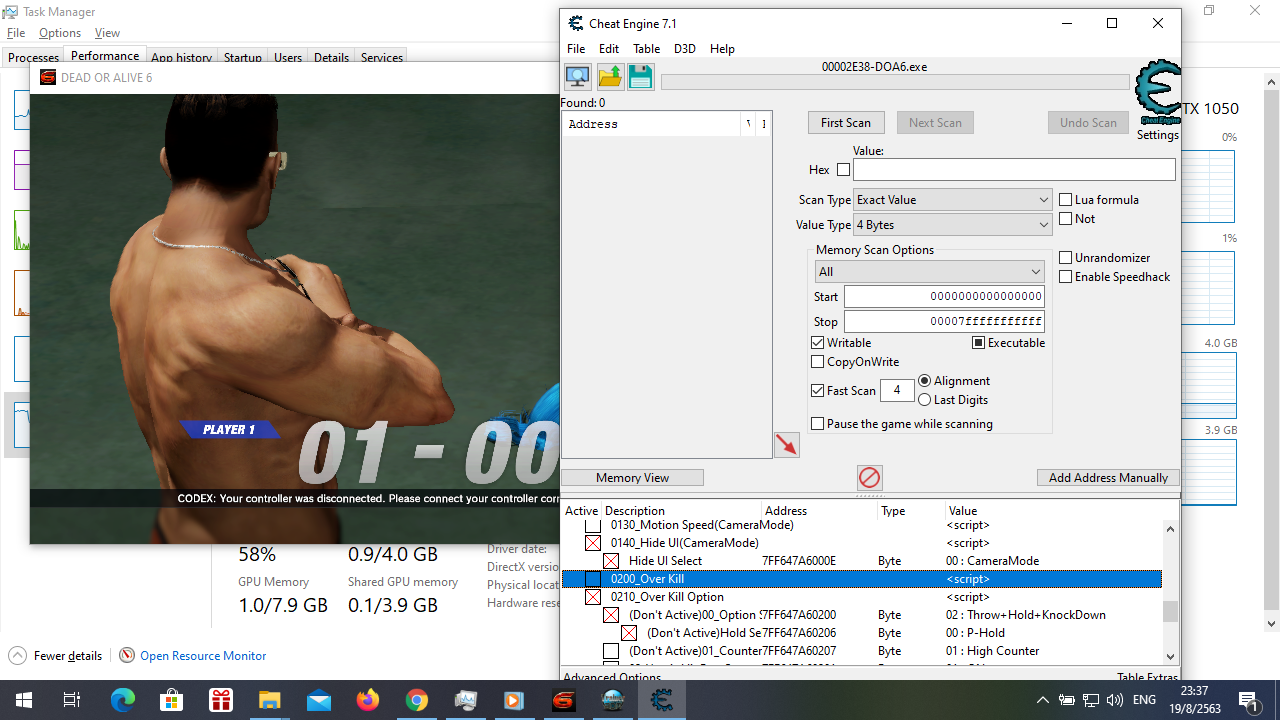The image size is (1280, 720).
Task: Activate the 0200_Over Kill script checkbox
Action: tap(593, 579)
